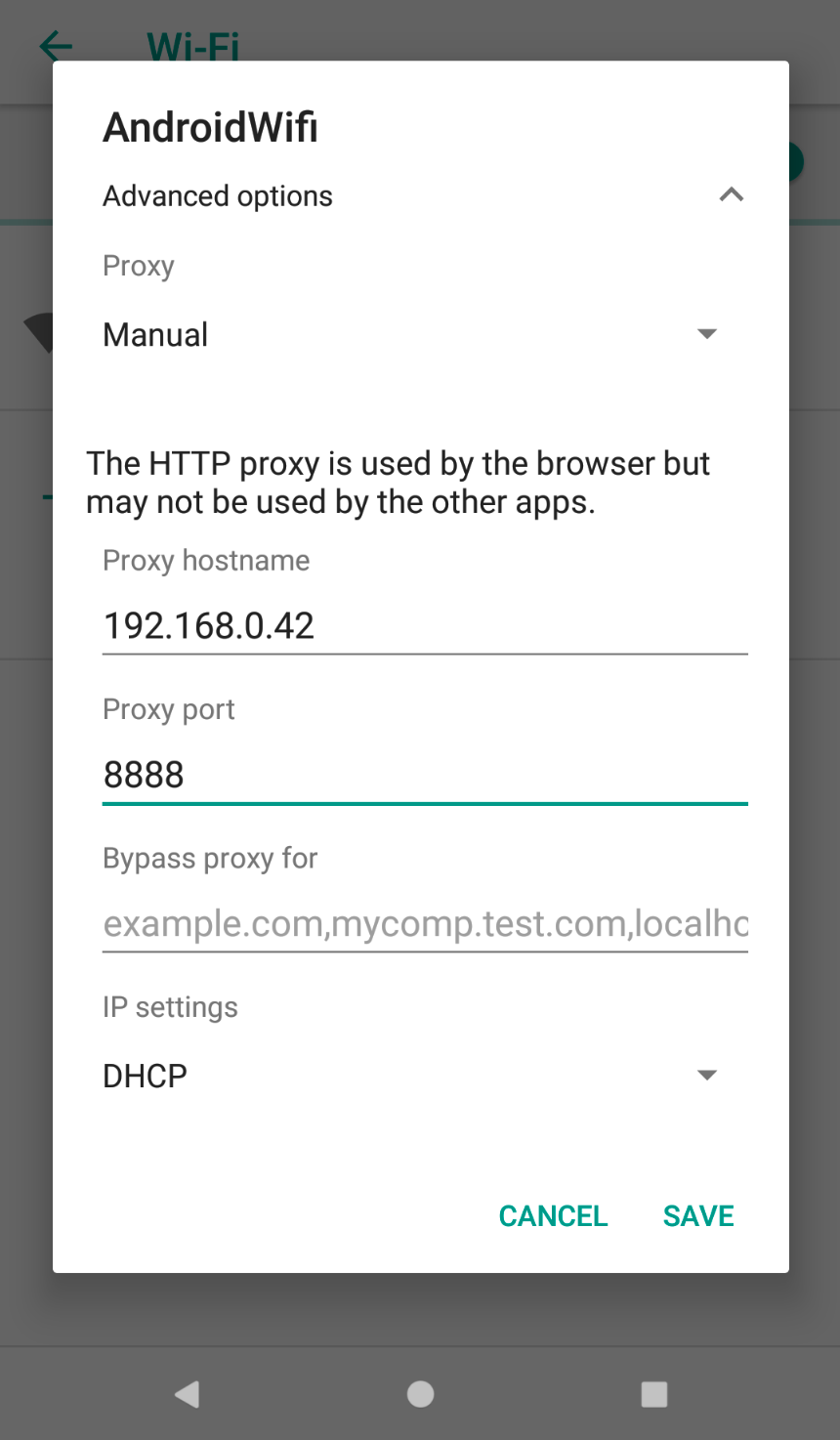Click the AndroidWifi dialog title
This screenshot has height=1440, width=840.
click(211, 127)
